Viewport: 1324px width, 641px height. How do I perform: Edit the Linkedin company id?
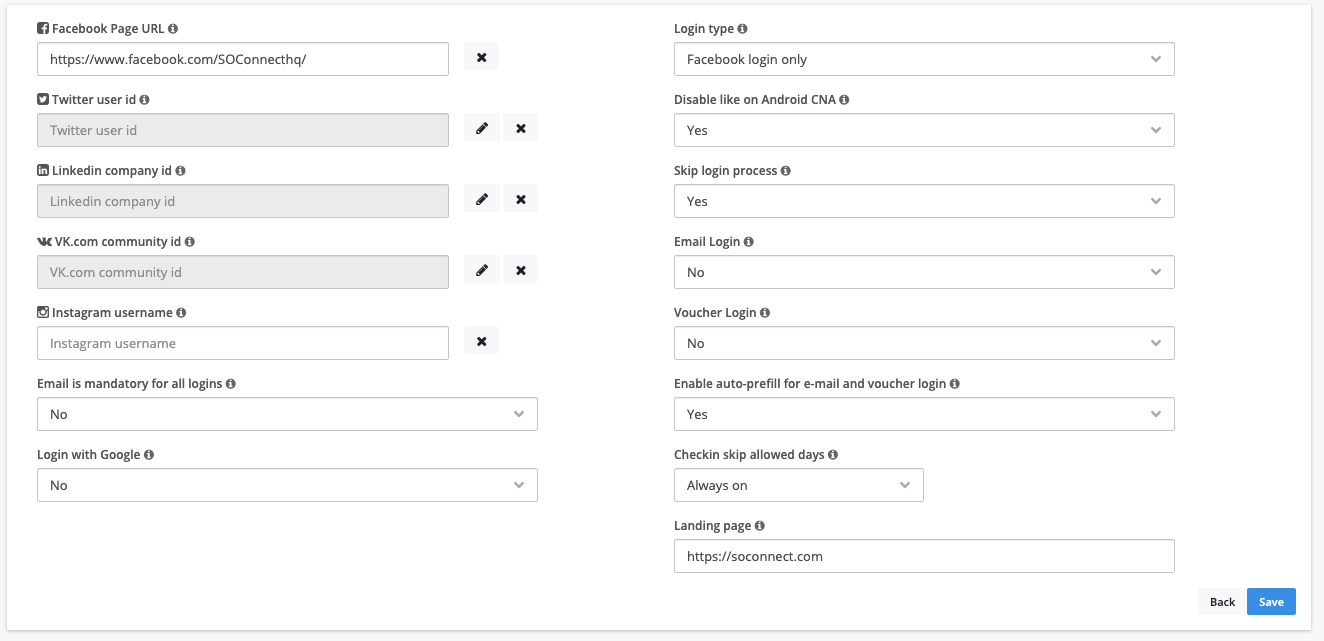481,200
